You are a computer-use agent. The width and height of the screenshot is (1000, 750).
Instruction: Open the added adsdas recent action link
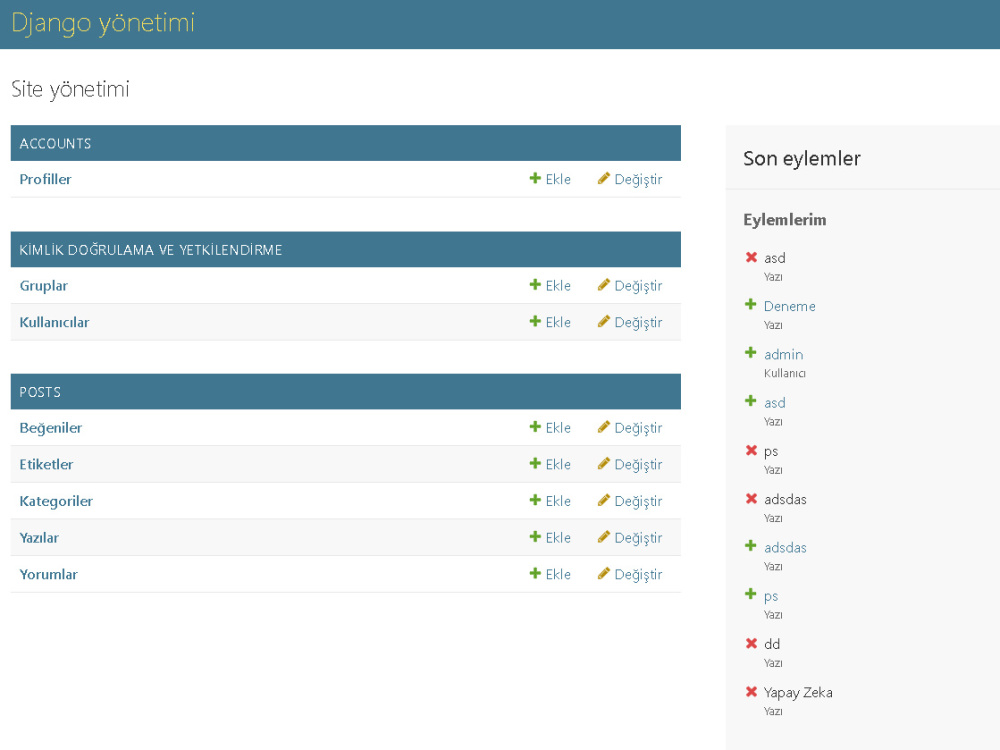[785, 548]
